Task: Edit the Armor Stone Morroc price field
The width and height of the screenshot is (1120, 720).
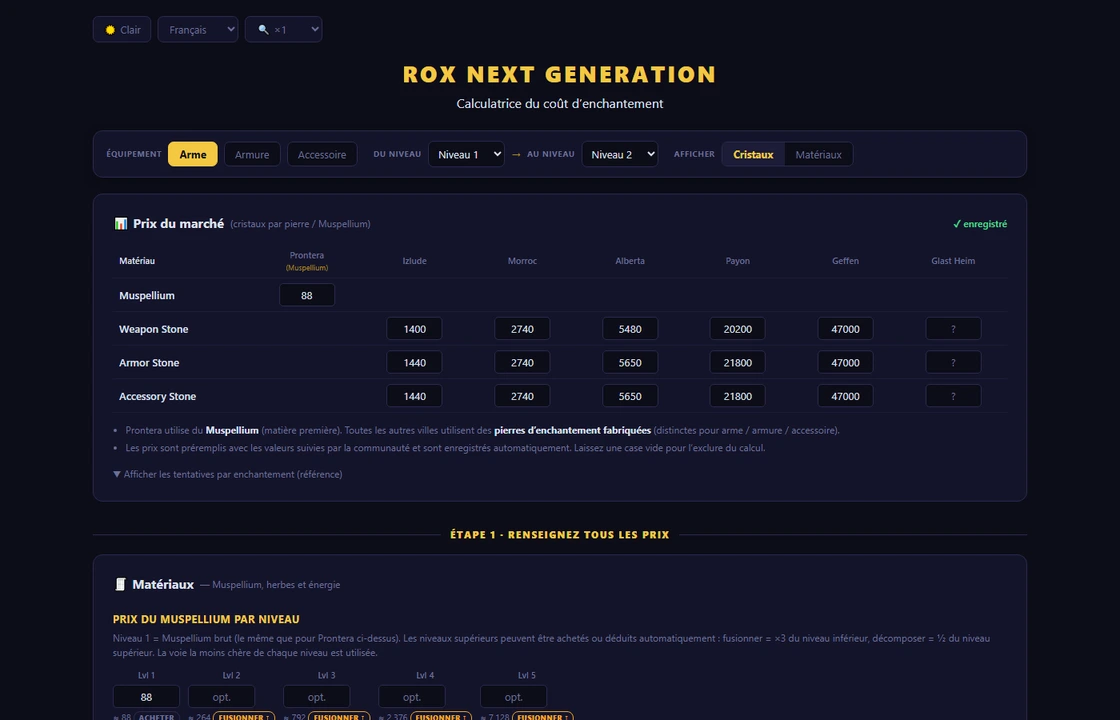Action: tap(522, 362)
